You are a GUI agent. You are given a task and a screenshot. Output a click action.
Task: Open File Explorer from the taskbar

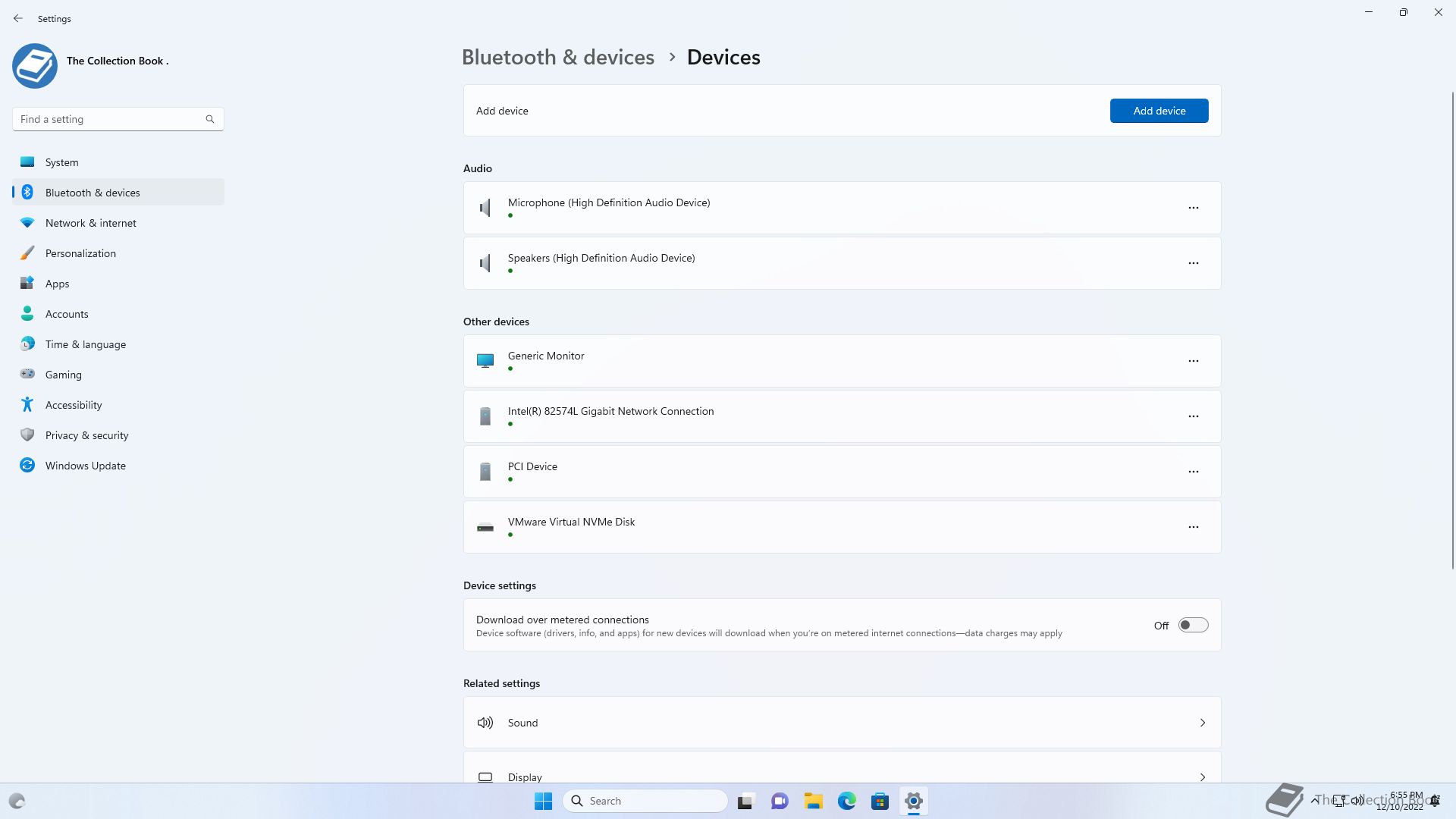[814, 801]
